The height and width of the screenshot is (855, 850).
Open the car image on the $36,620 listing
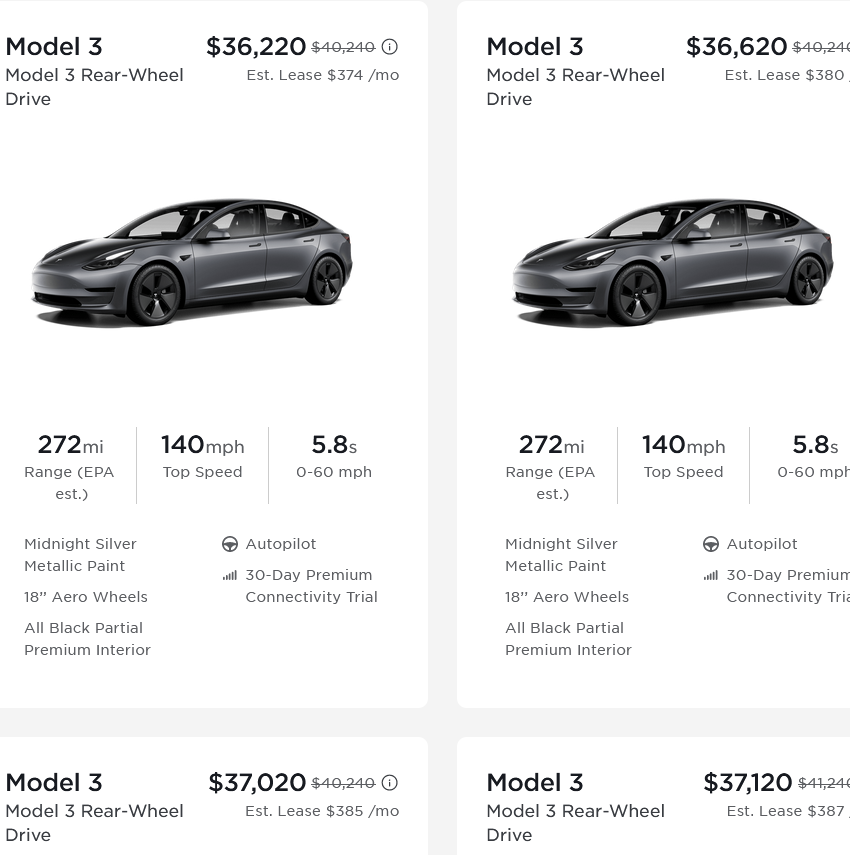point(672,261)
